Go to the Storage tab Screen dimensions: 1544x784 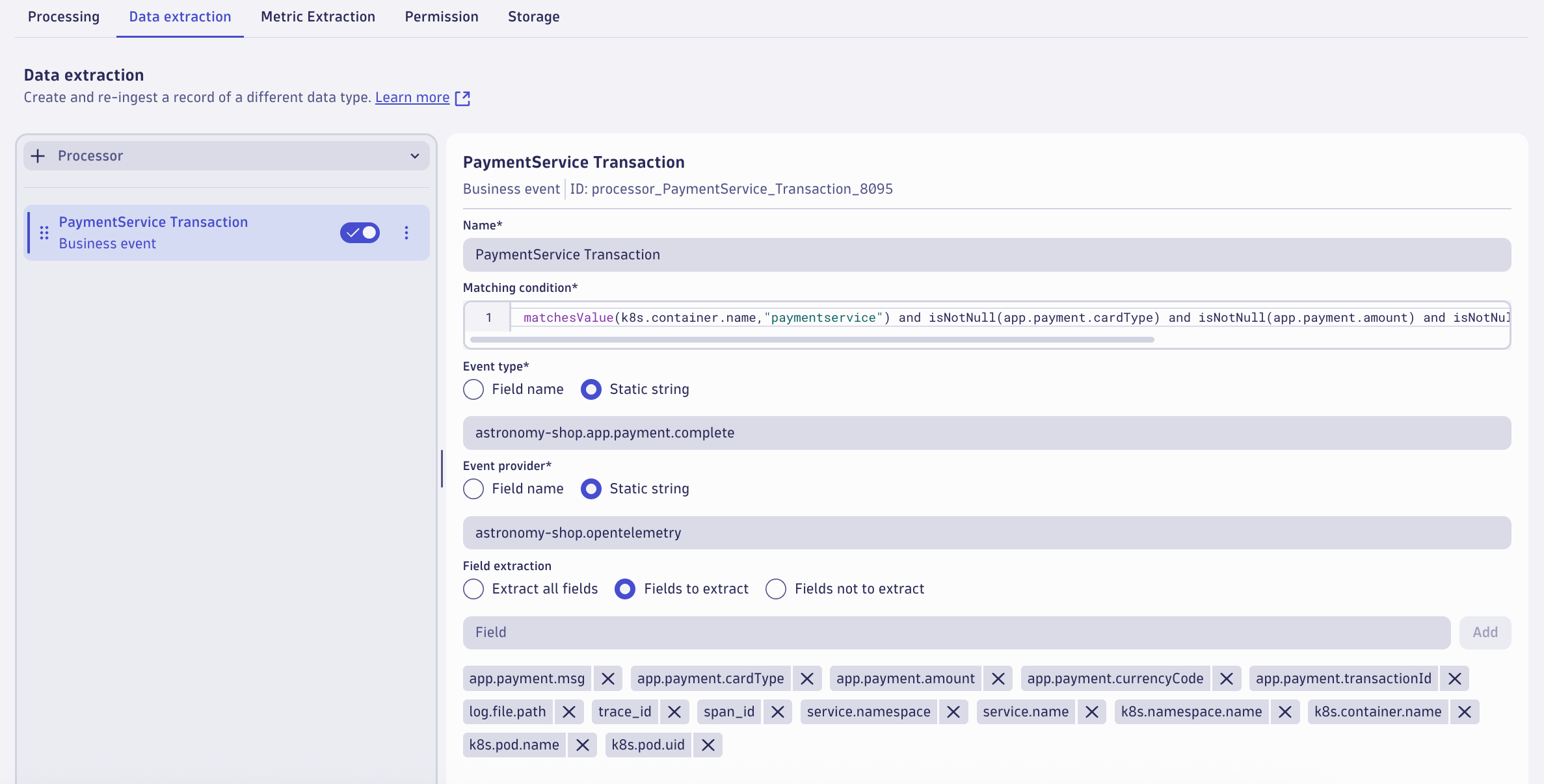pyautogui.click(x=534, y=17)
